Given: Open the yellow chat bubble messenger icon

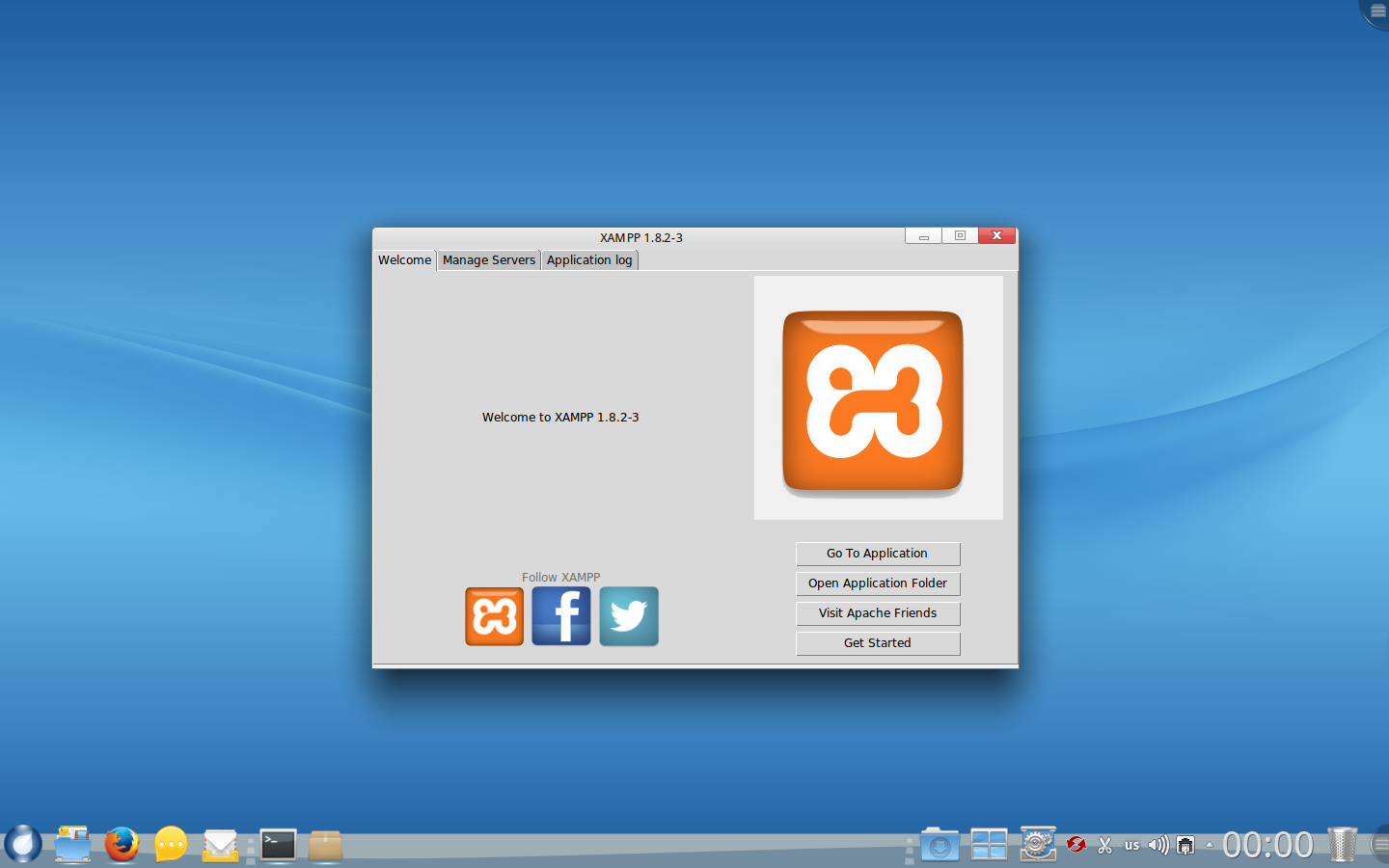Looking at the screenshot, I should [x=171, y=845].
